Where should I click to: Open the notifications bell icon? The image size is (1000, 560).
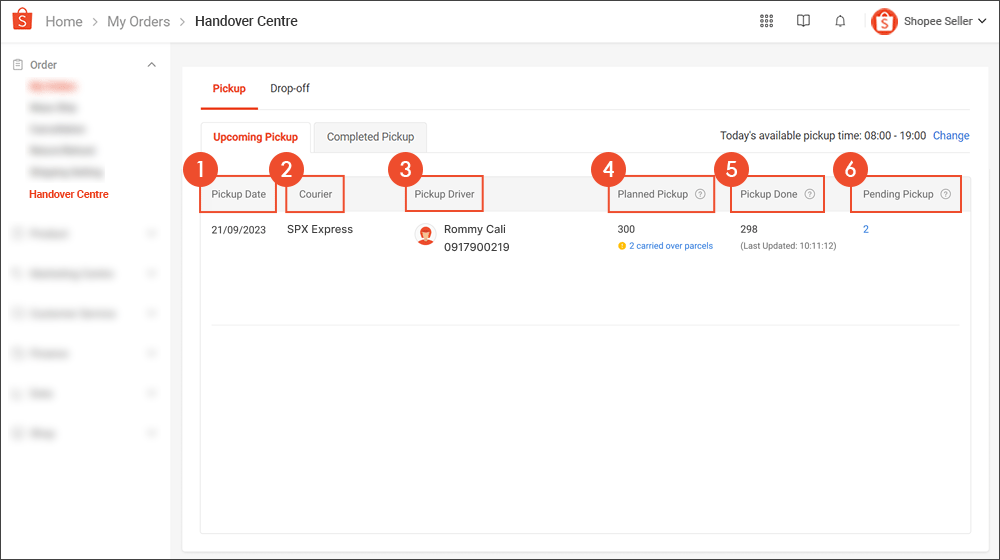[x=841, y=21]
